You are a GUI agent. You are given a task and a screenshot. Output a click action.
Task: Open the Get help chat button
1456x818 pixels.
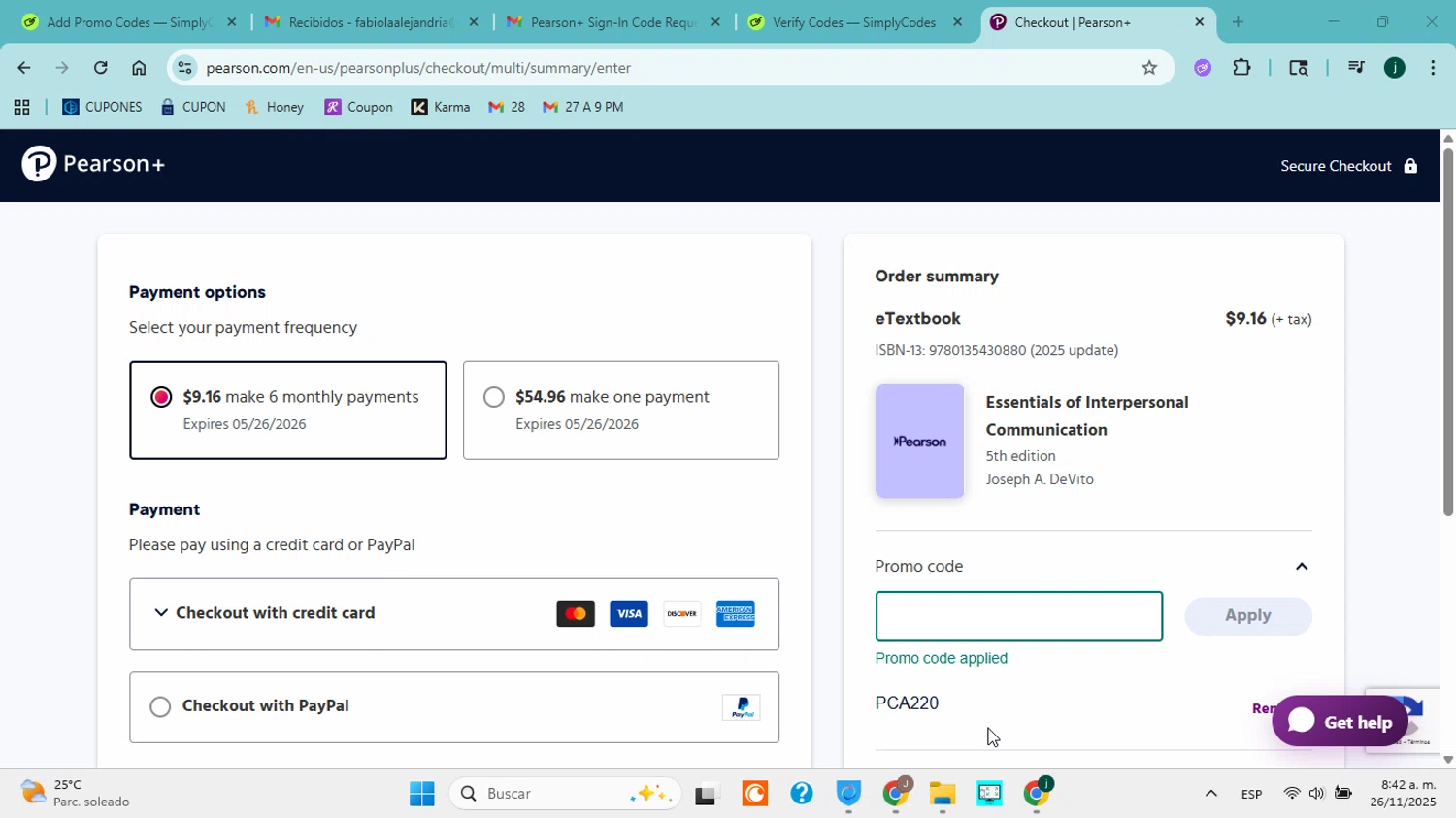(1340, 722)
